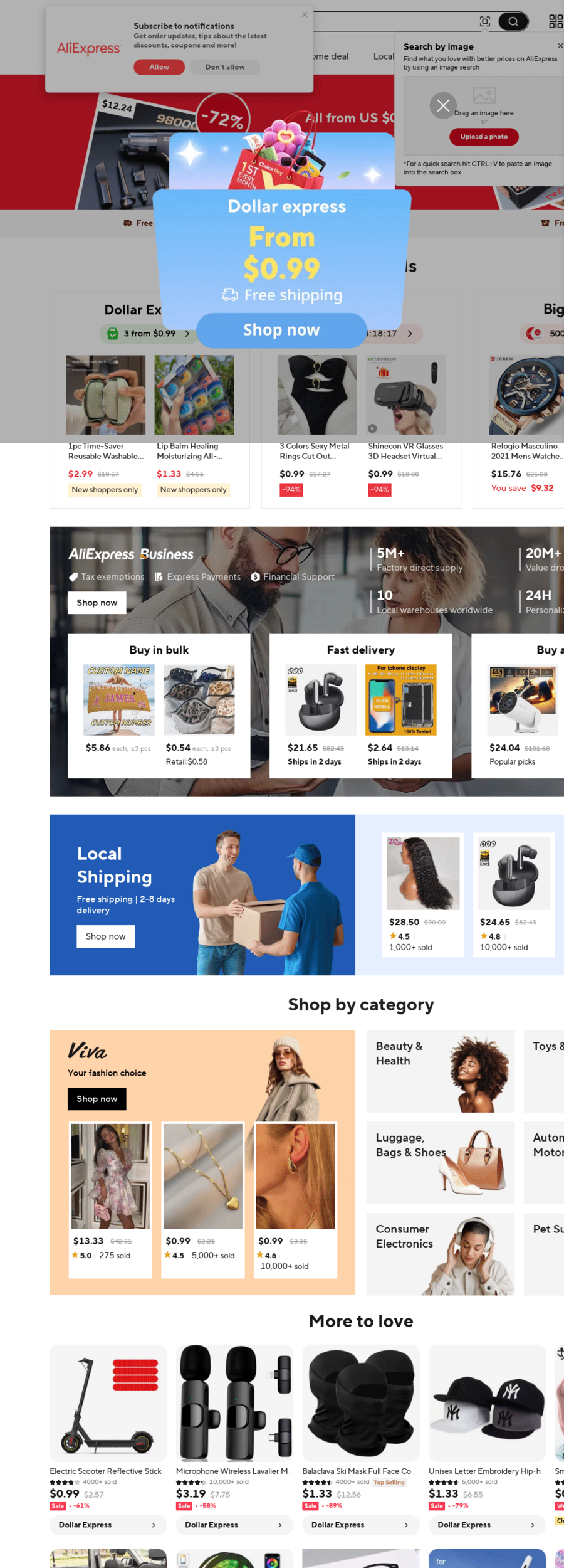Viewport: 564px width, 1568px height.
Task: Click the Shop now popup button
Action: (281, 330)
